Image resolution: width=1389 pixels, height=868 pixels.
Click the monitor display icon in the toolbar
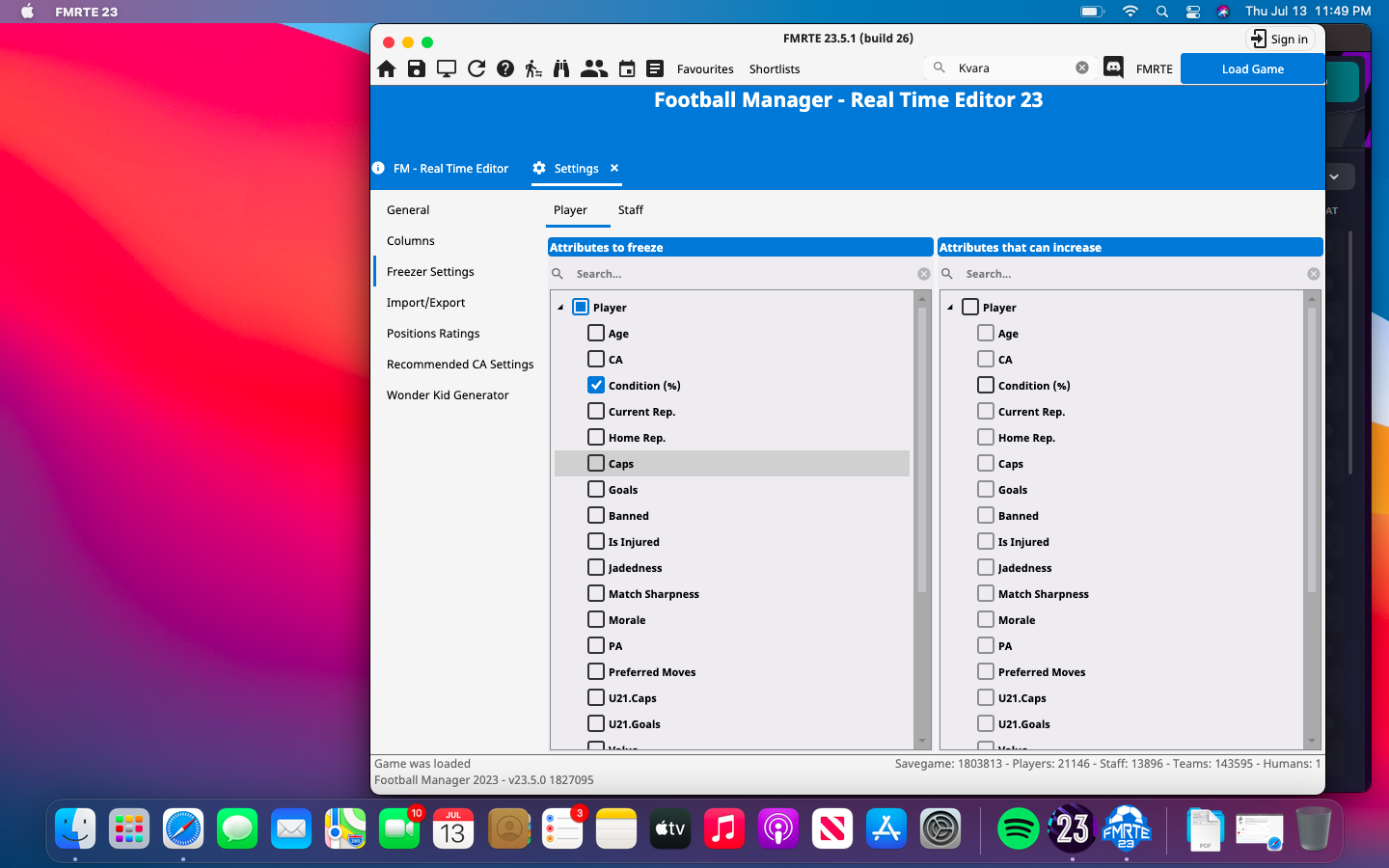447,68
